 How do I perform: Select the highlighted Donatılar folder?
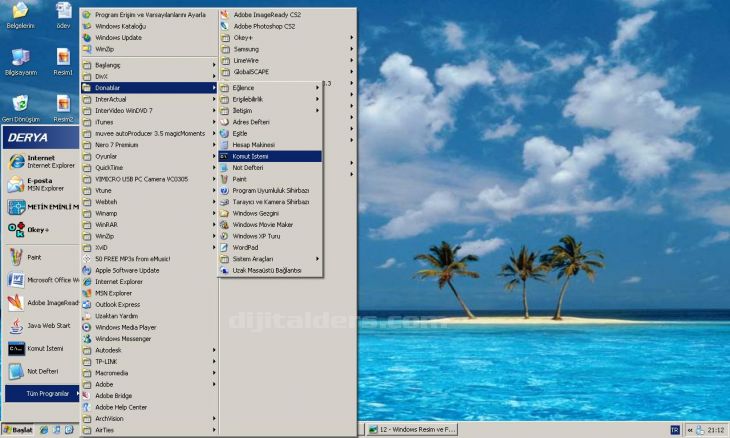(x=149, y=88)
